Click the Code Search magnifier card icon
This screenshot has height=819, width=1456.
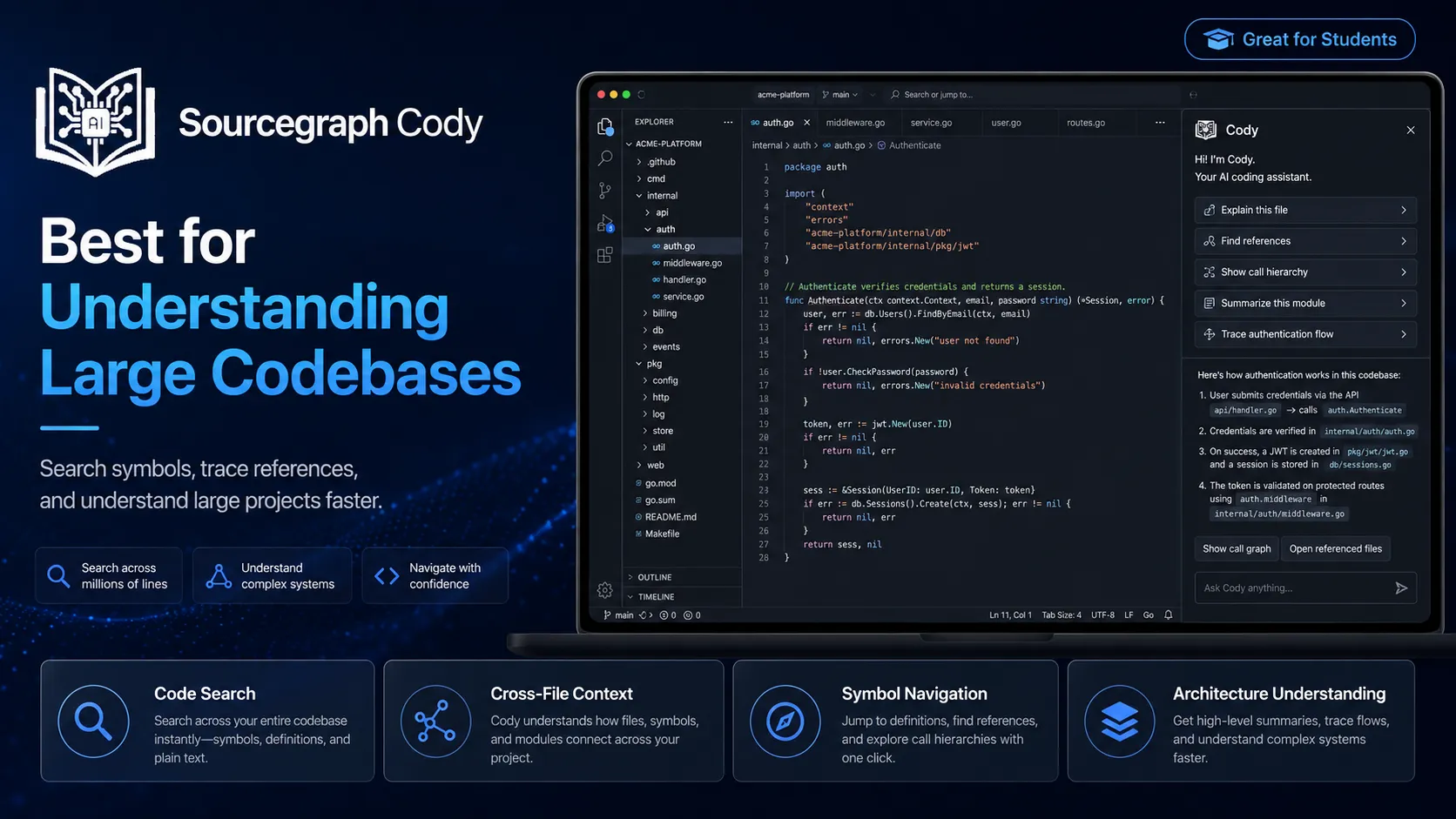click(93, 722)
